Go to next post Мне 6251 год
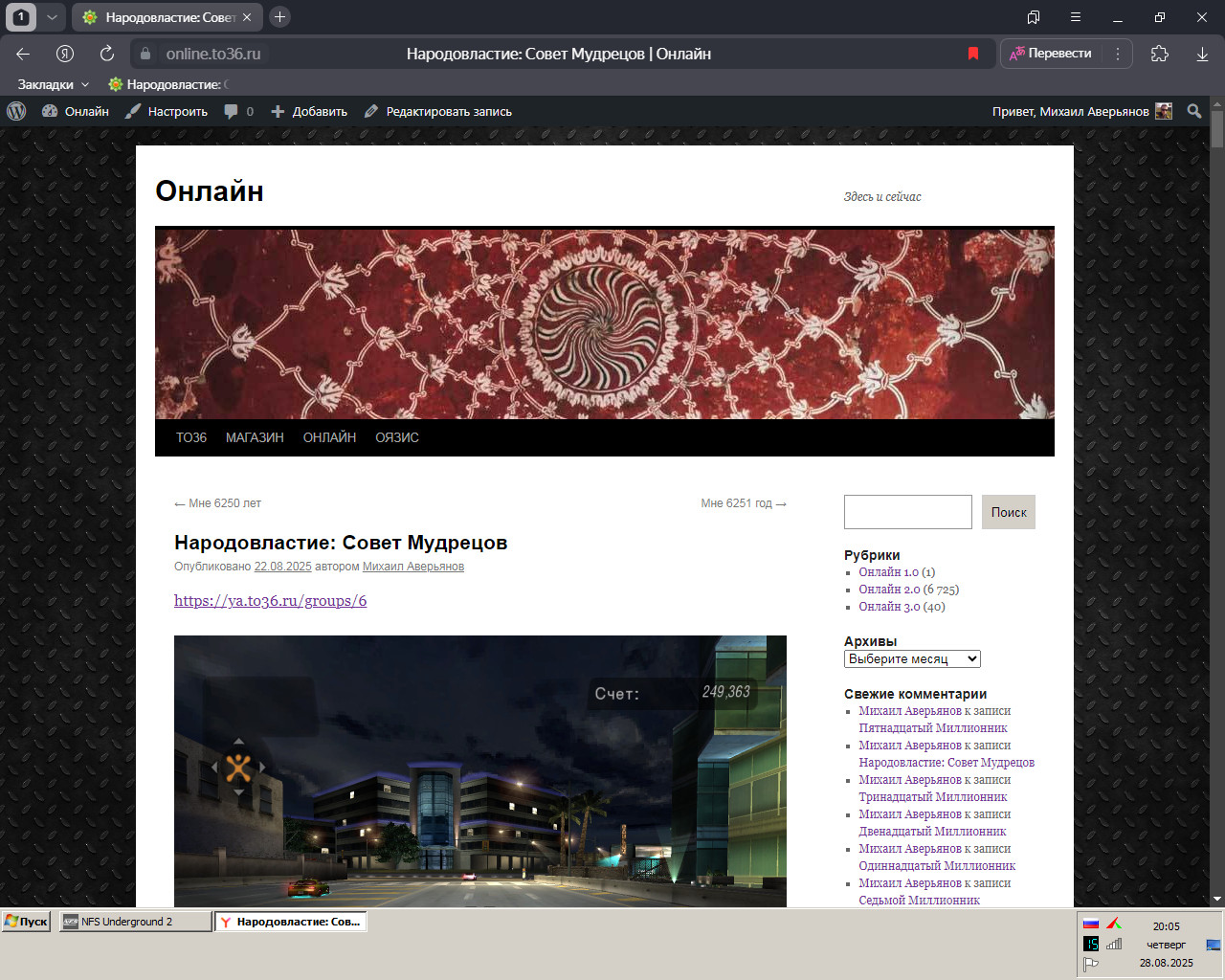Viewport: 1225px width, 980px height. [x=744, y=503]
